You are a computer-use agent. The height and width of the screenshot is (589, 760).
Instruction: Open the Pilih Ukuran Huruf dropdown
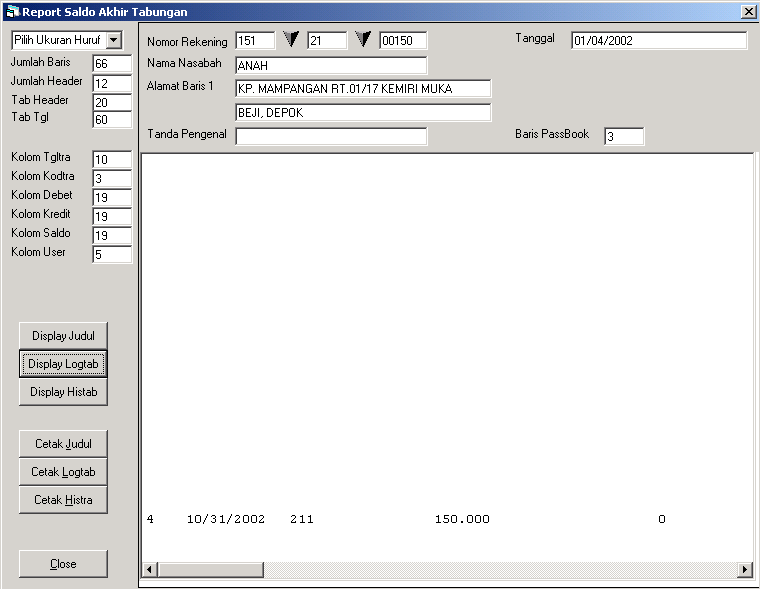[114, 40]
